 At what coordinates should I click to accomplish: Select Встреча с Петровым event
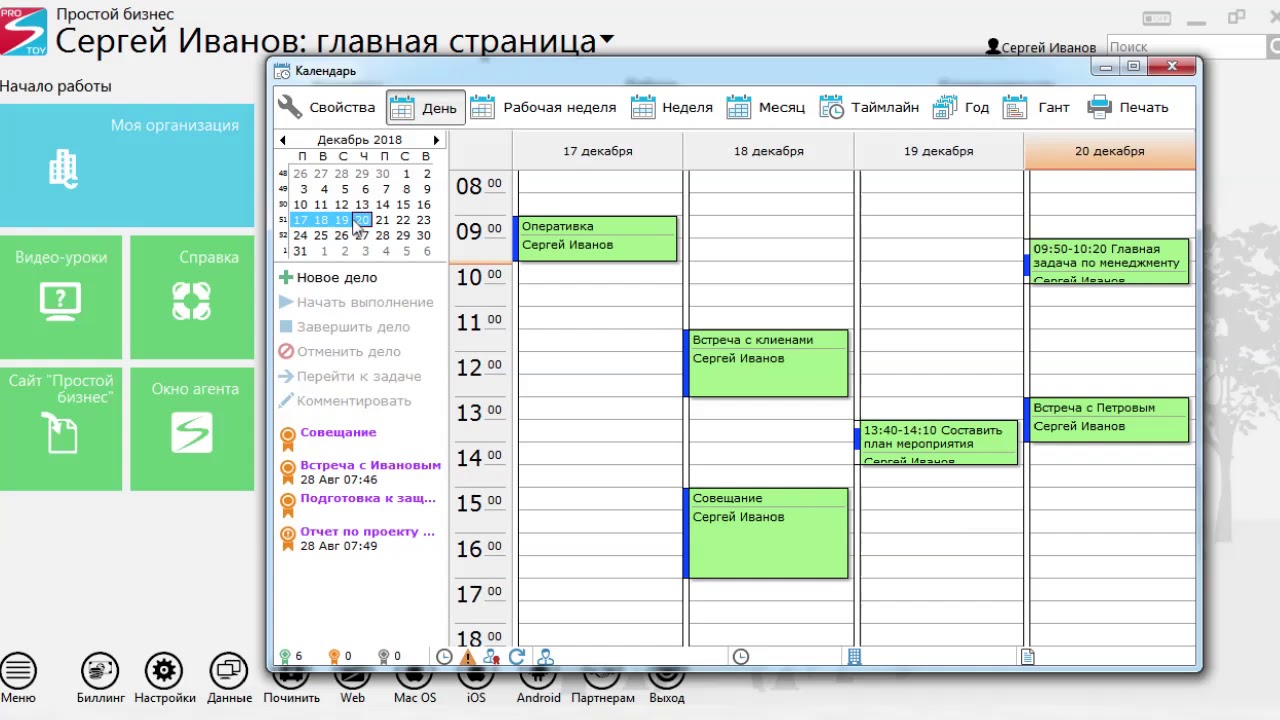pos(1108,420)
